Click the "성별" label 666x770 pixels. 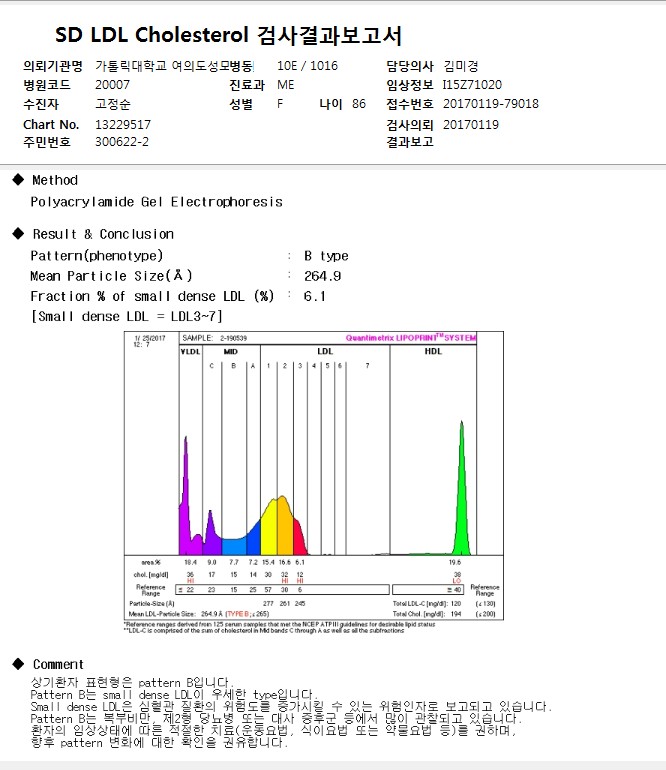pyautogui.click(x=241, y=104)
